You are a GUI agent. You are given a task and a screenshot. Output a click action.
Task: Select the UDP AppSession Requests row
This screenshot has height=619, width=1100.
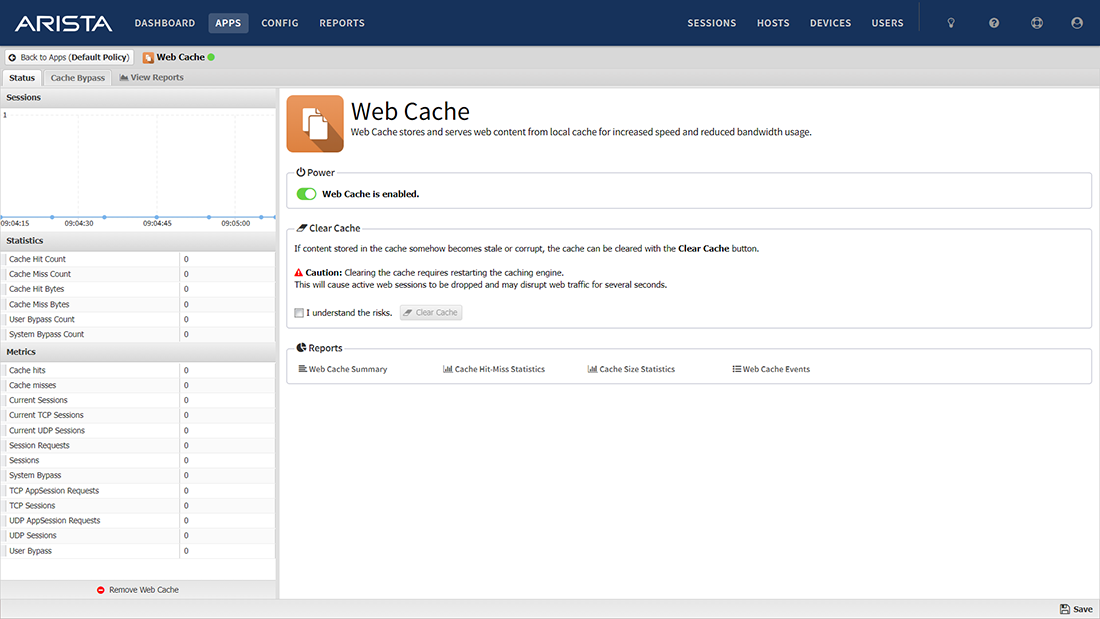[138, 521]
